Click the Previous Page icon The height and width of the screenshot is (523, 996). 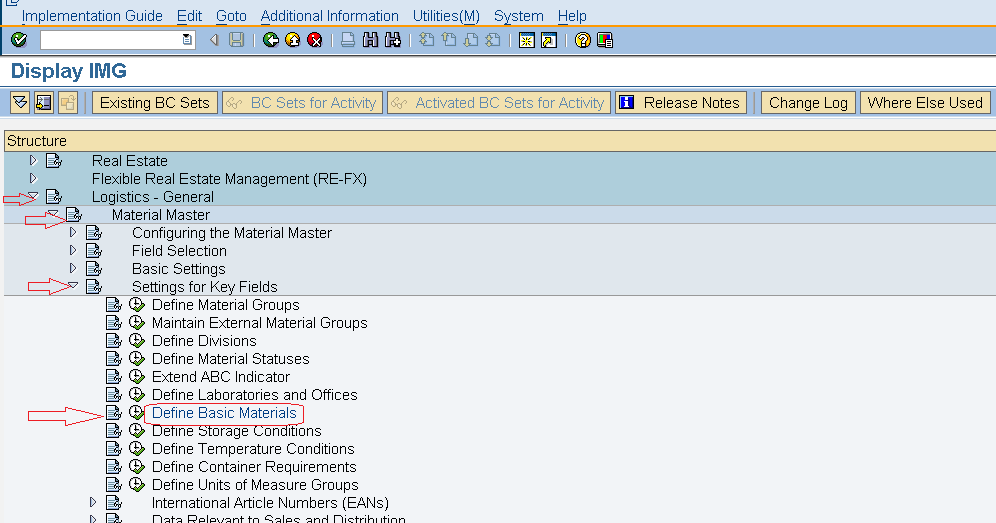pos(449,40)
